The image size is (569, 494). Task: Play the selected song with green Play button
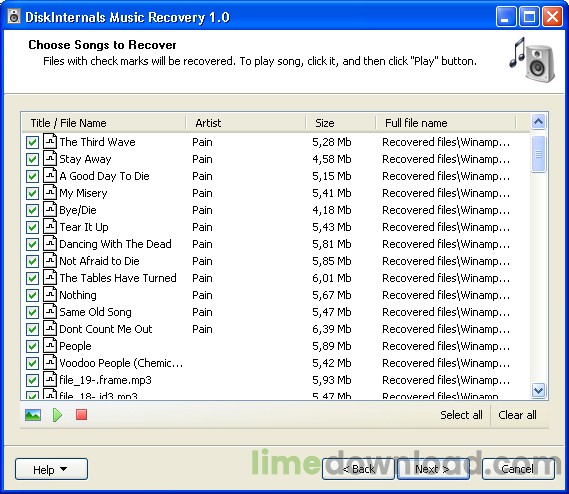(57, 415)
